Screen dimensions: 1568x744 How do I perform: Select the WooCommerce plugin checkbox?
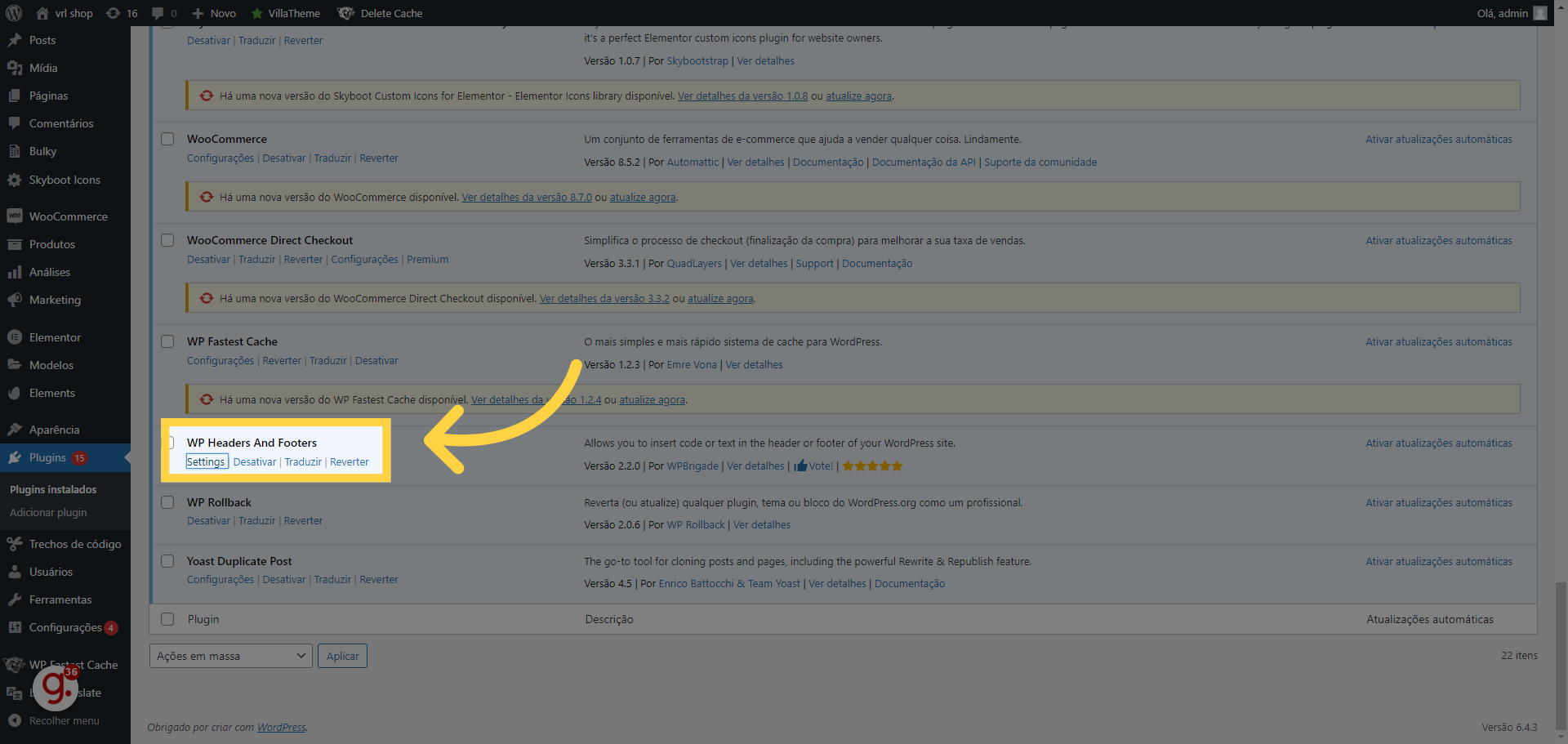coord(167,139)
